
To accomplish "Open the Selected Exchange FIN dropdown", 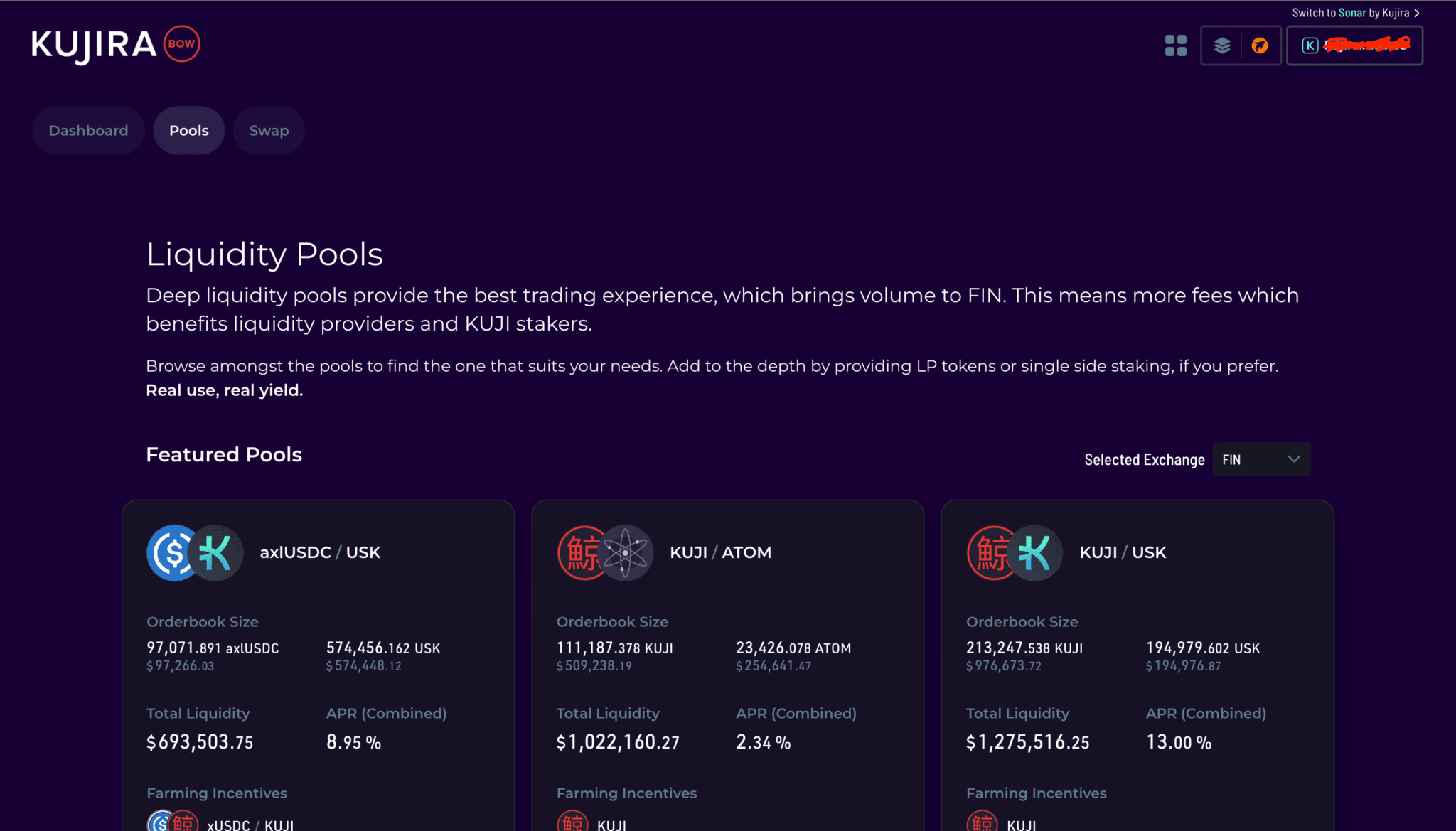I will (x=1261, y=459).
